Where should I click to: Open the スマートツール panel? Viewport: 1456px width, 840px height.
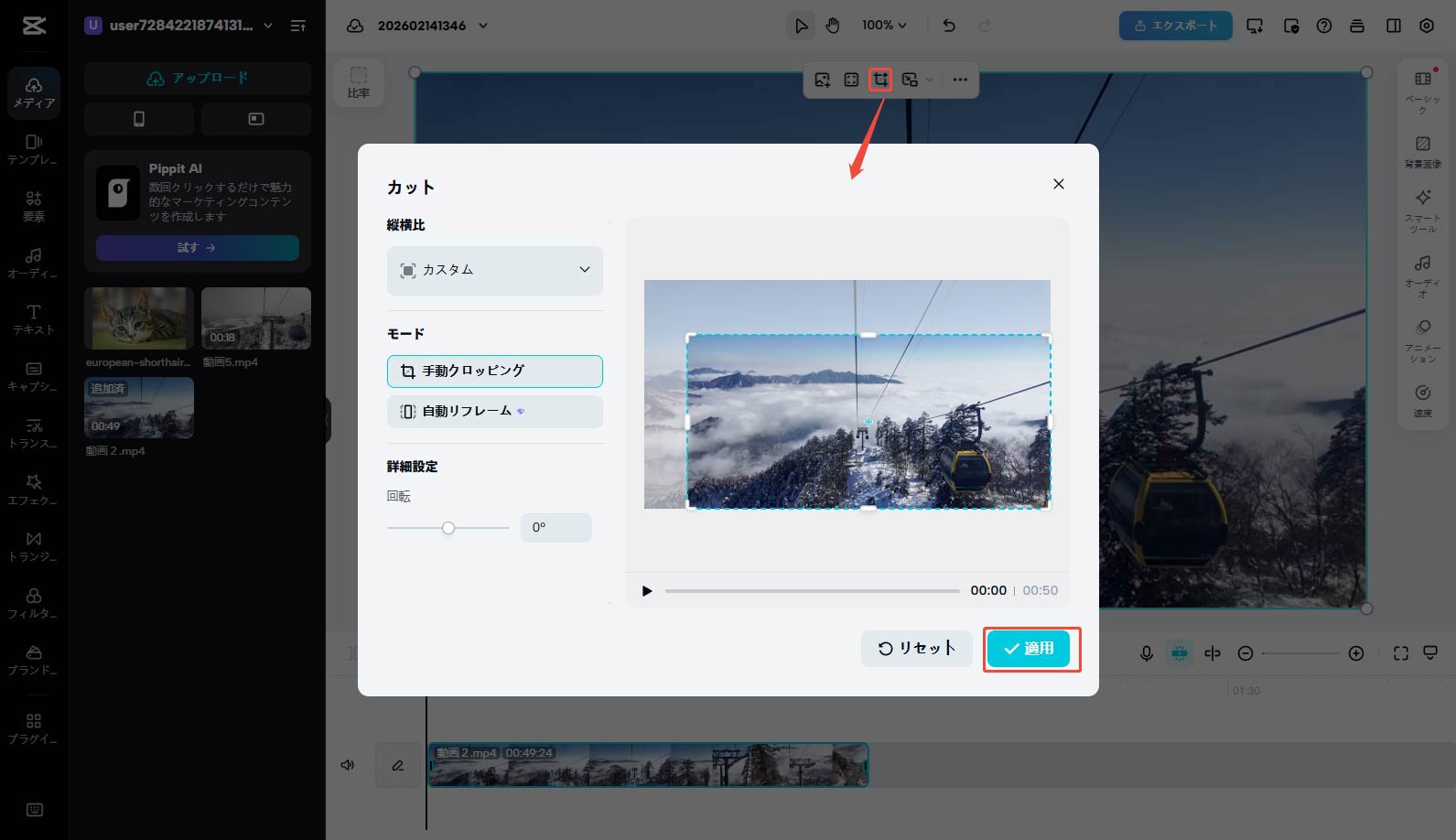coord(1423,210)
